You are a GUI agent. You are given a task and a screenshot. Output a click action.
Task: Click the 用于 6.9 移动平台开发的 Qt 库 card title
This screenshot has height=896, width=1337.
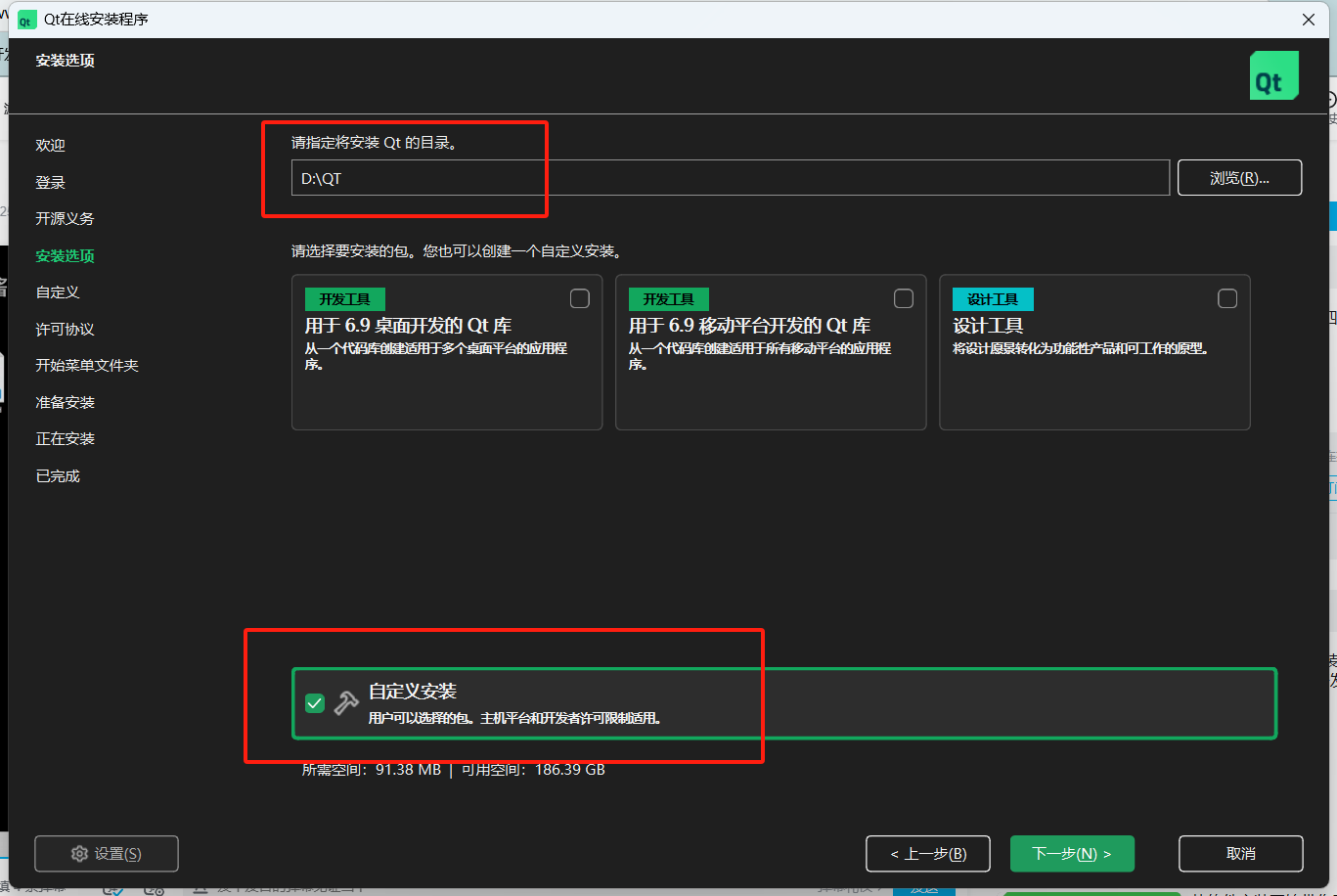[x=749, y=326]
